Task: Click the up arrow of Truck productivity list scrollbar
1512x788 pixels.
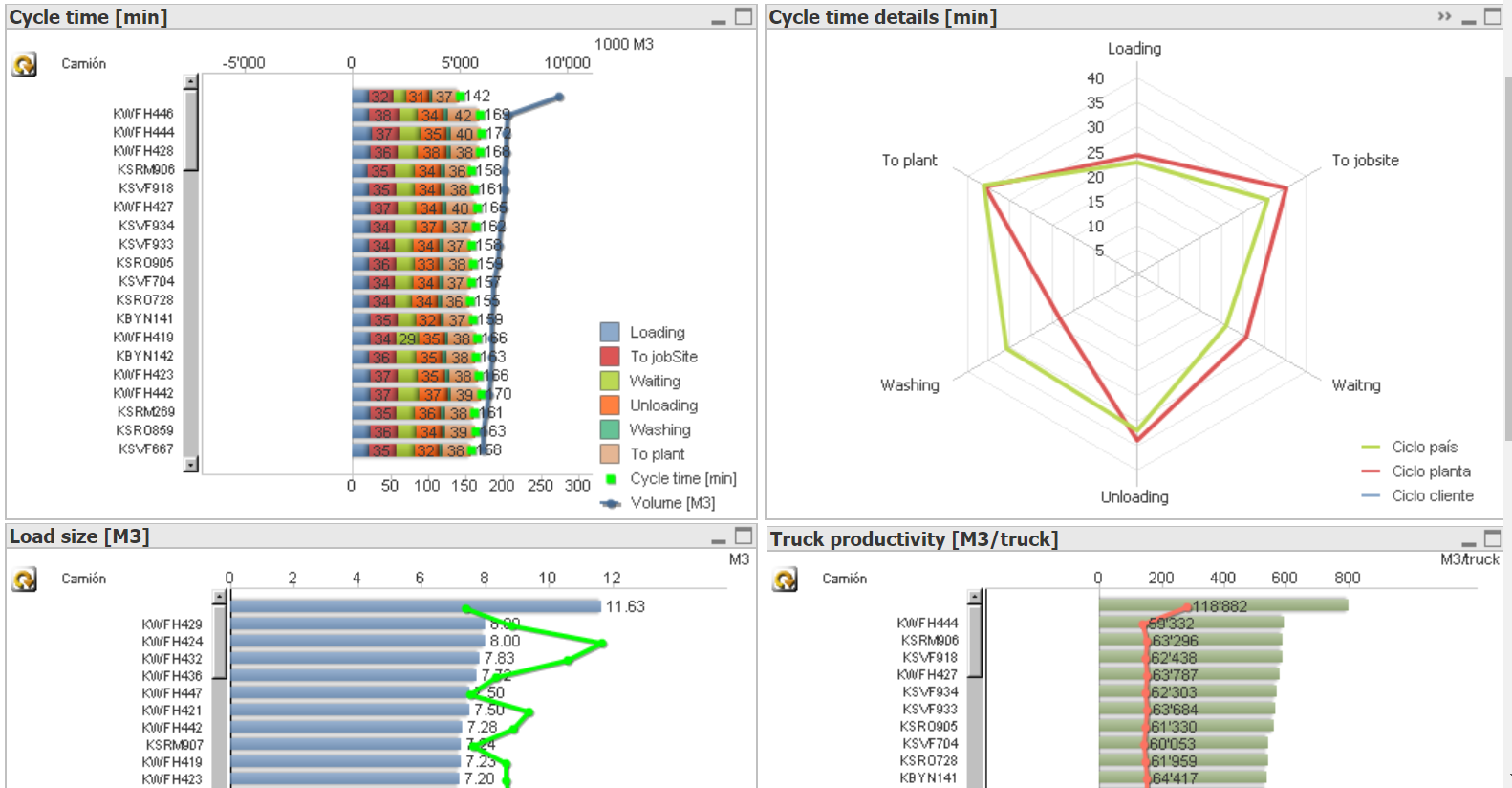Action: click(975, 597)
